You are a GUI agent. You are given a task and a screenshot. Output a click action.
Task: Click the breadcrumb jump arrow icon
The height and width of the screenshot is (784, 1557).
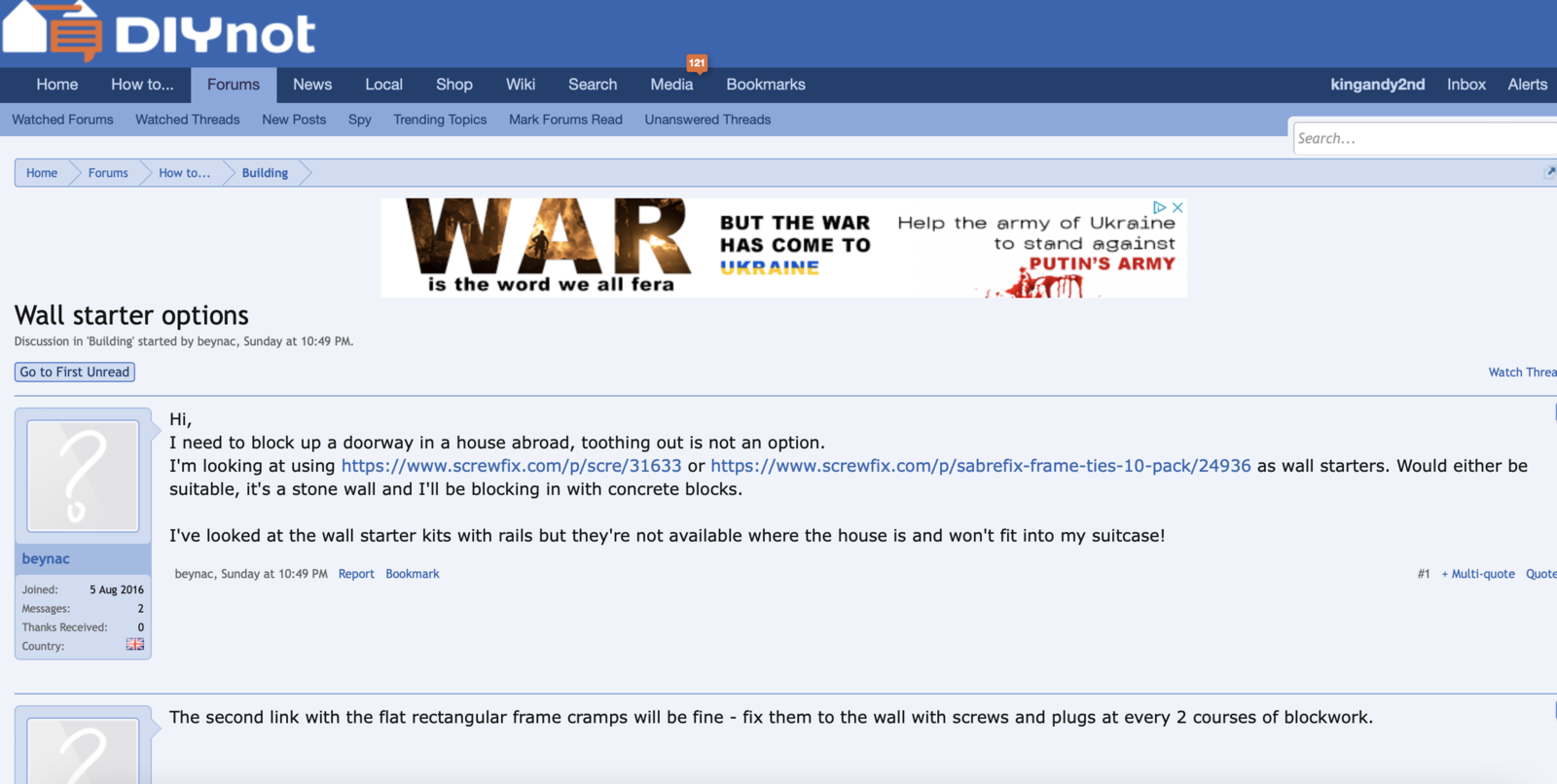[1549, 172]
